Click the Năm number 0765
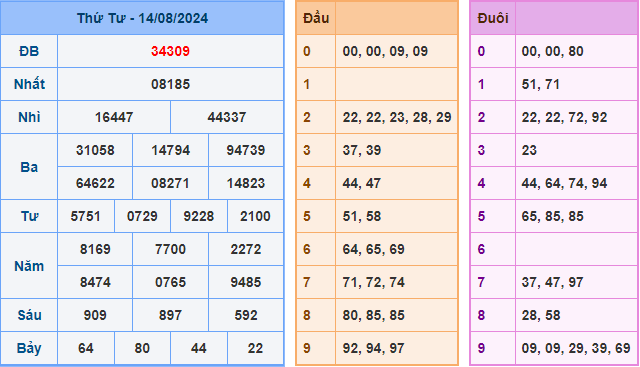This screenshot has height=367, width=640. click(170, 282)
